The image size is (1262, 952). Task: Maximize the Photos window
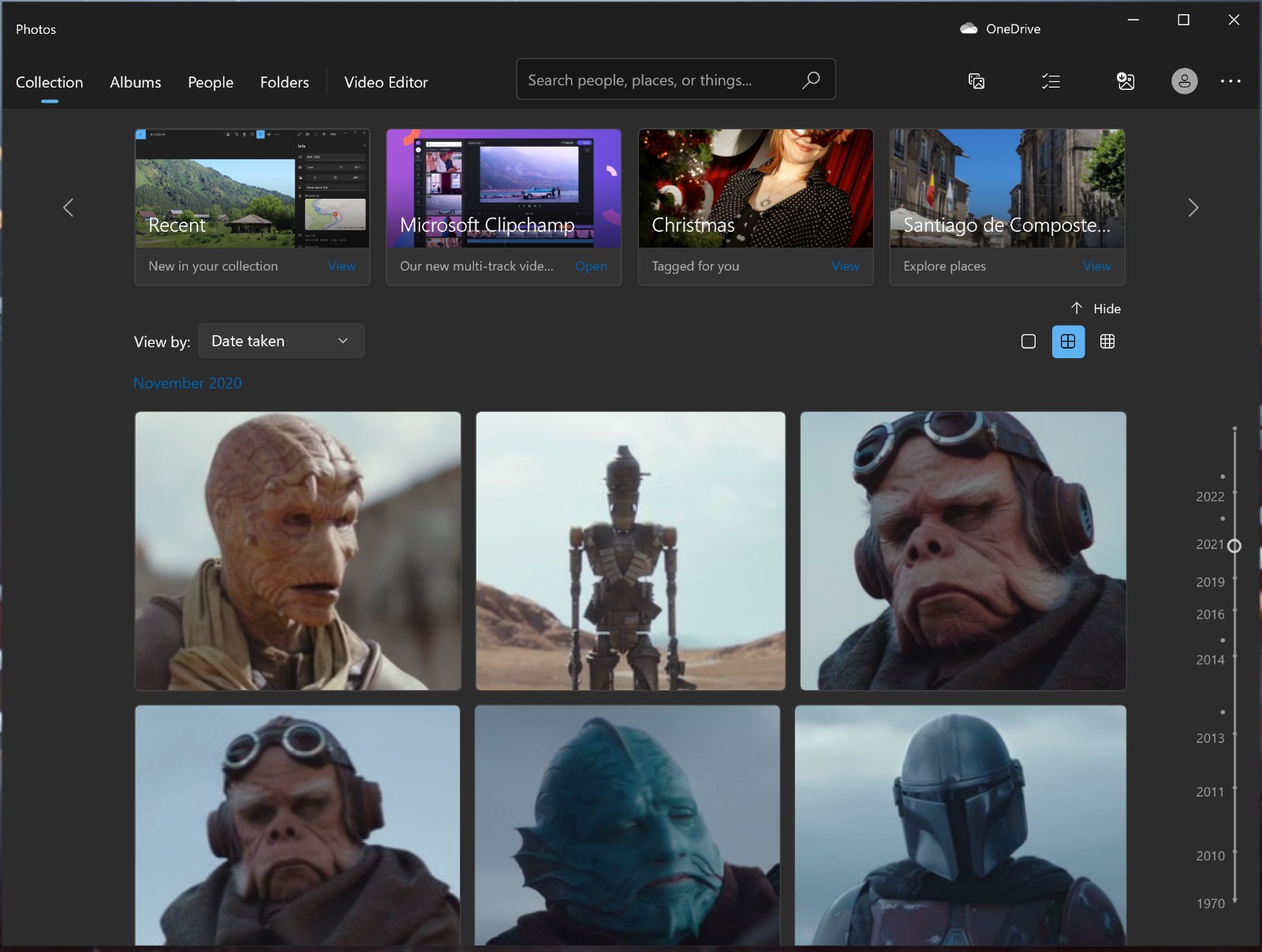(1183, 20)
